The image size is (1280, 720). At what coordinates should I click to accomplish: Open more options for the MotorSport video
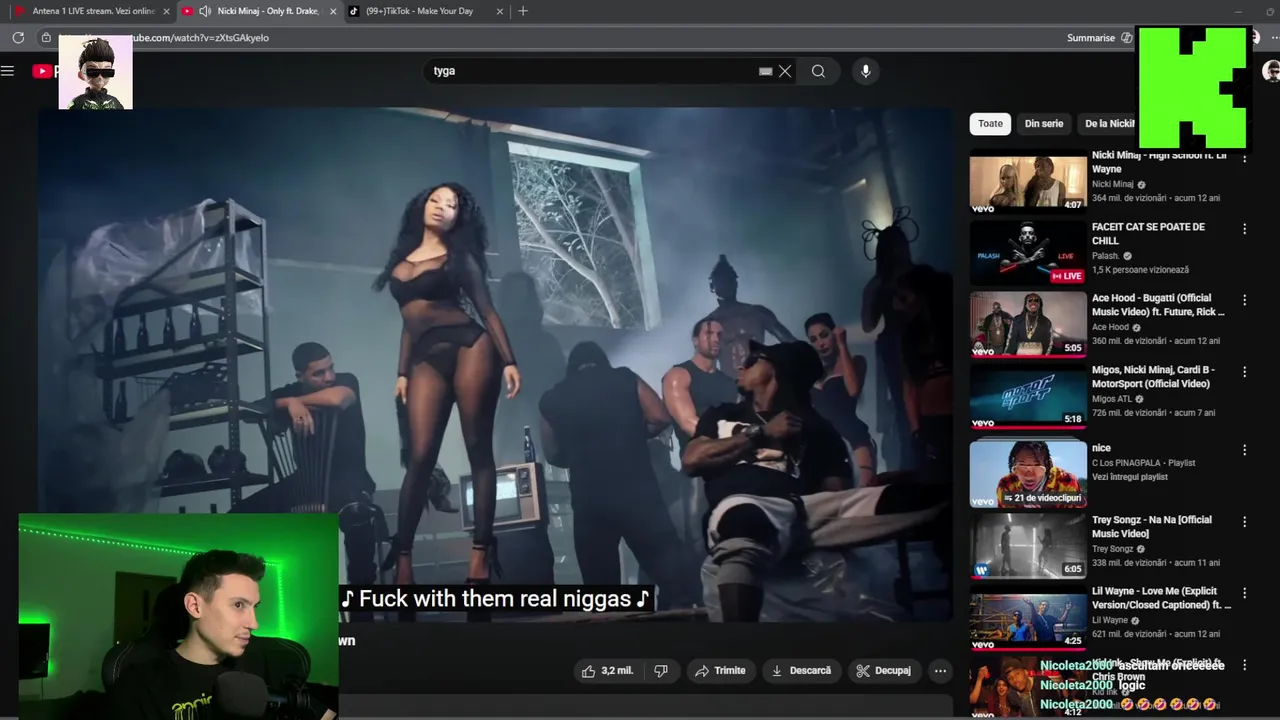pos(1245,372)
